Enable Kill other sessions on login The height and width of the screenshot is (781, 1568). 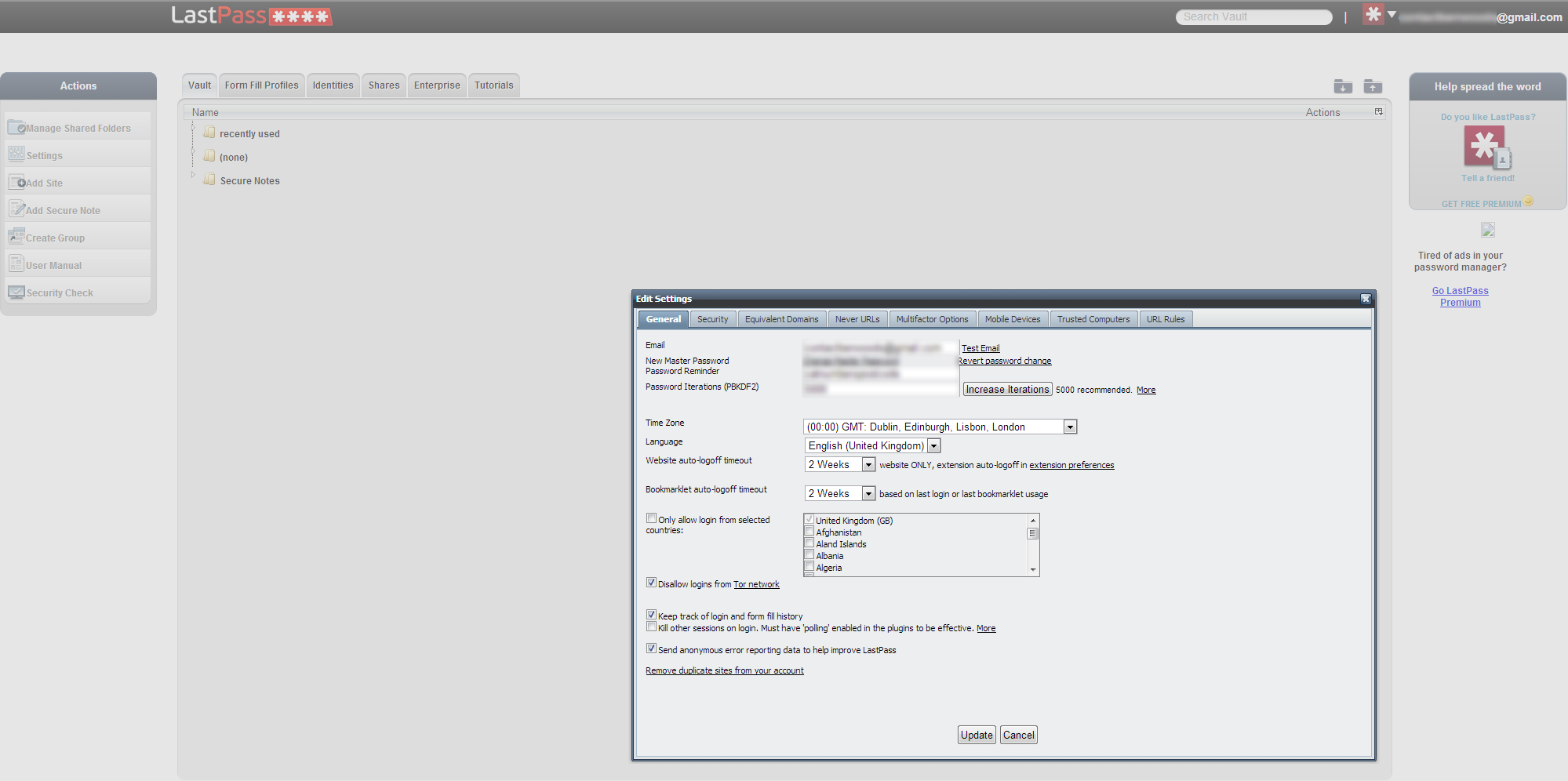(651, 627)
